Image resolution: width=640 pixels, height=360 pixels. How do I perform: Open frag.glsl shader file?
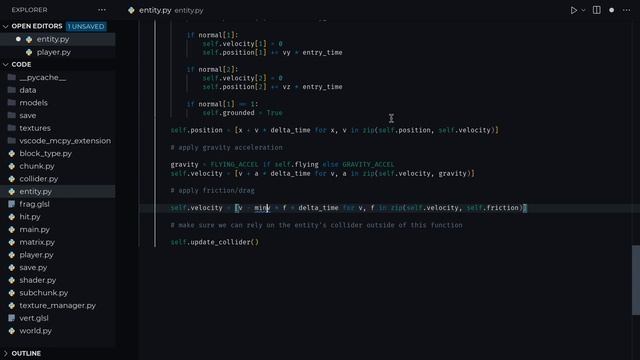[34, 204]
